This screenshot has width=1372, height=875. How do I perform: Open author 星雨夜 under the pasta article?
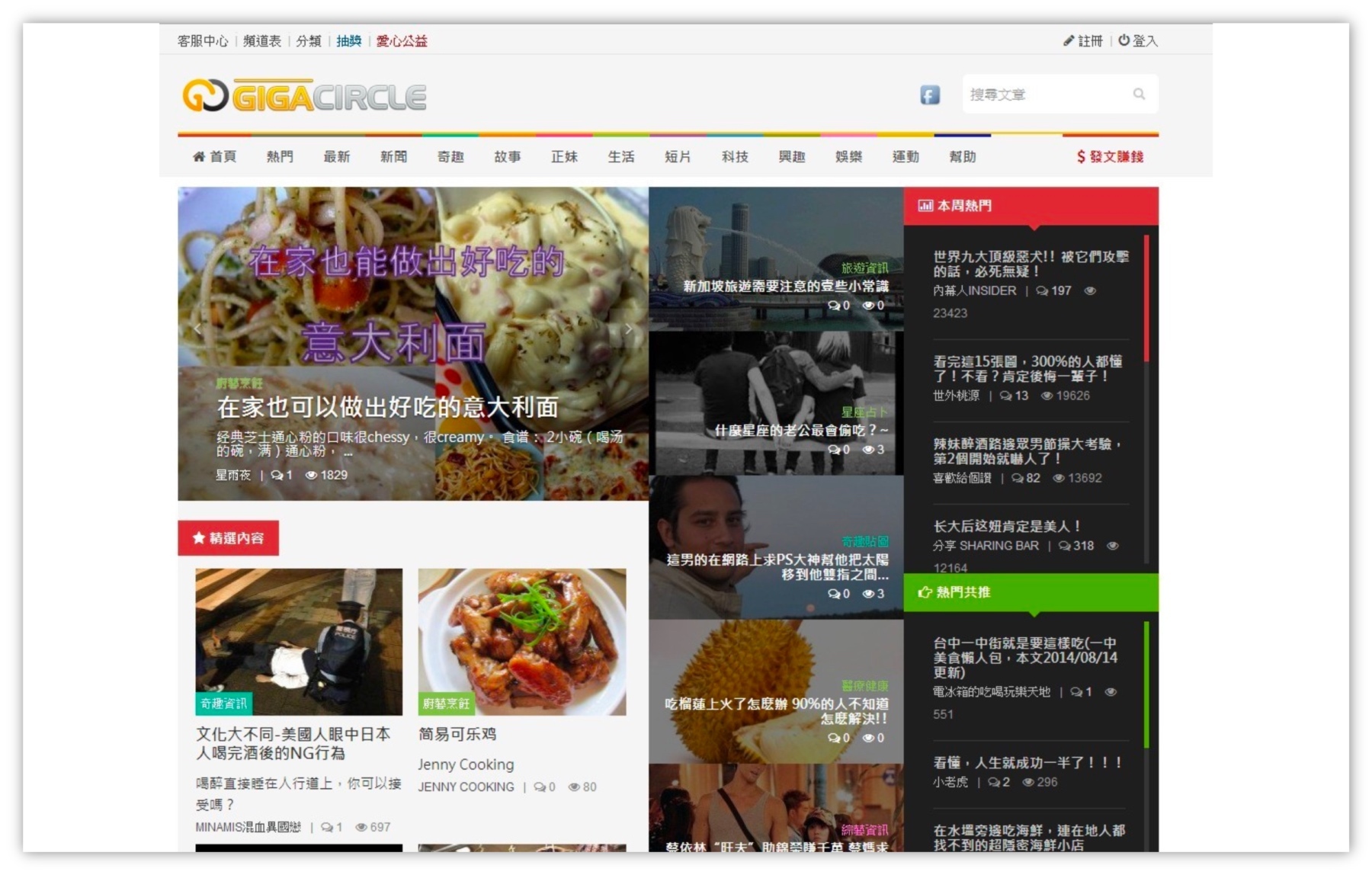coord(233,475)
